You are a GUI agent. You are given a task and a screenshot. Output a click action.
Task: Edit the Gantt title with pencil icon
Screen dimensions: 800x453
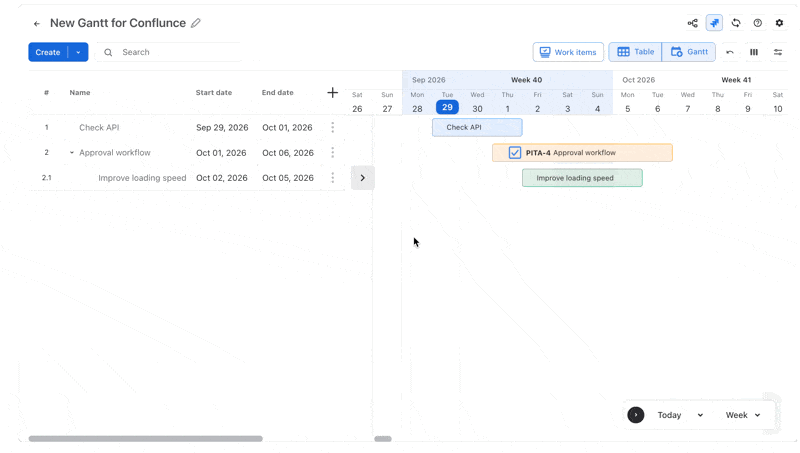click(x=196, y=23)
